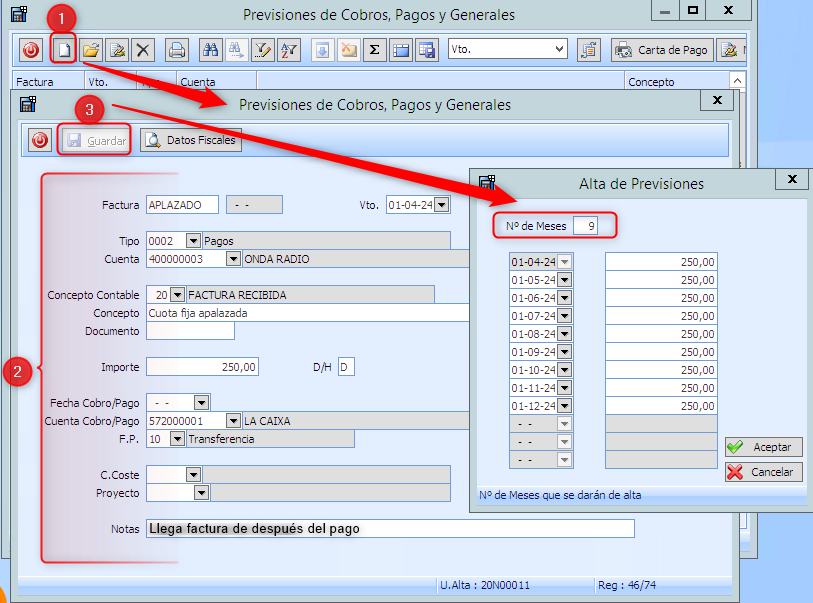
Task: Click the Sigma sum toolbar icon
Action: [374, 49]
